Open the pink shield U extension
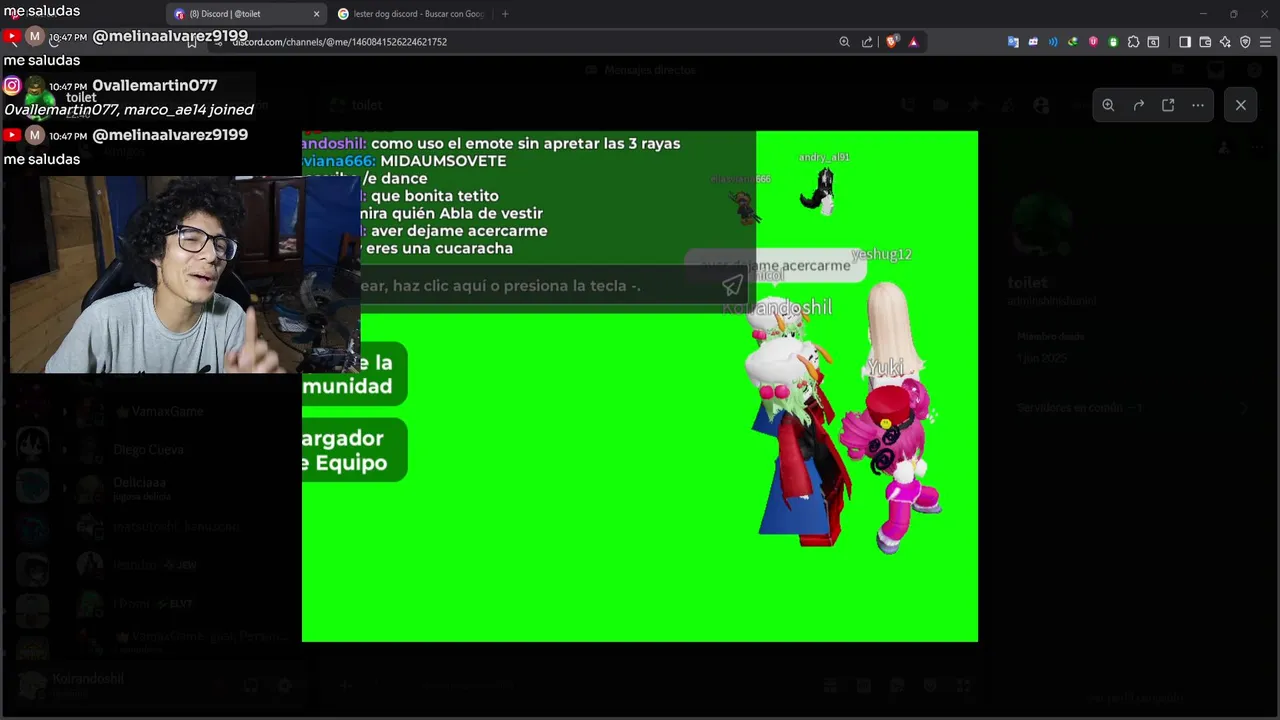 point(1093,42)
